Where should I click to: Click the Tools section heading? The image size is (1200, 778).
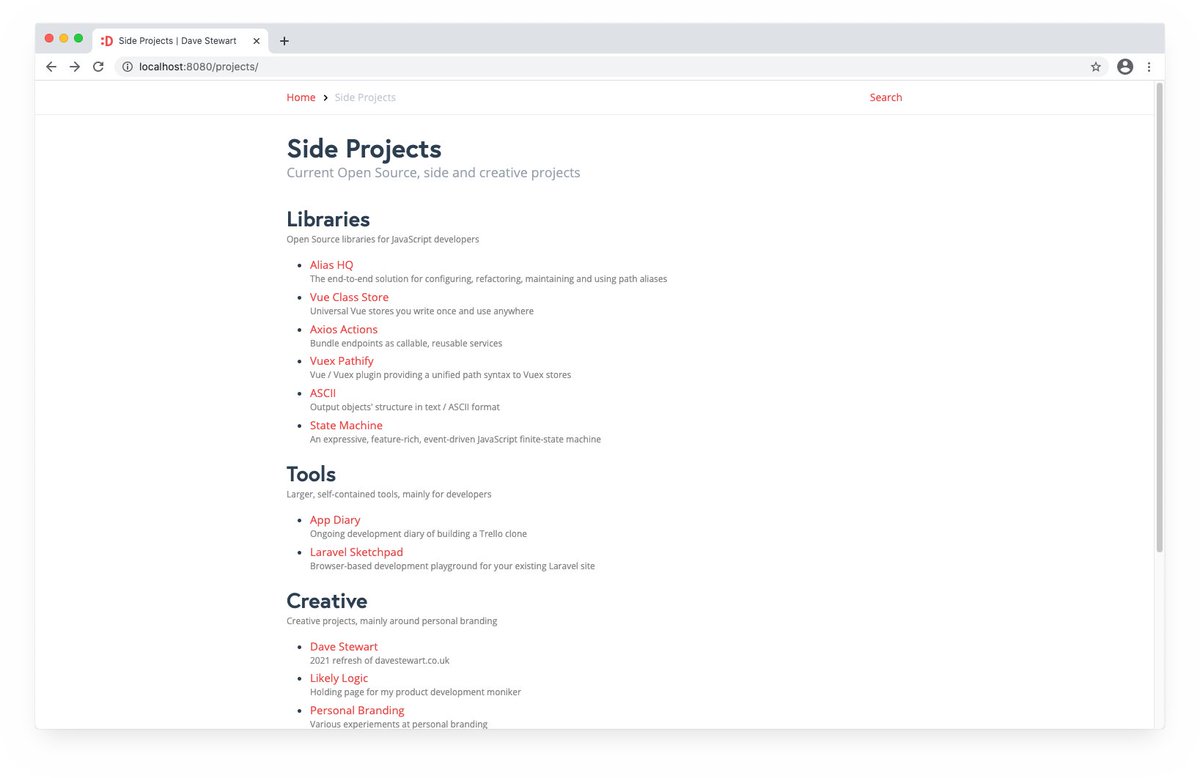pyautogui.click(x=311, y=474)
